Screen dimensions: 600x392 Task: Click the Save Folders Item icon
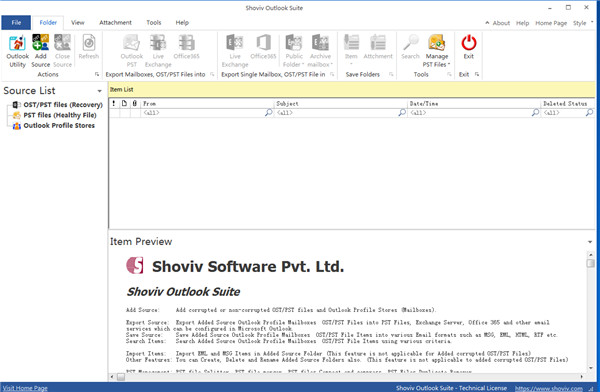pyautogui.click(x=351, y=42)
